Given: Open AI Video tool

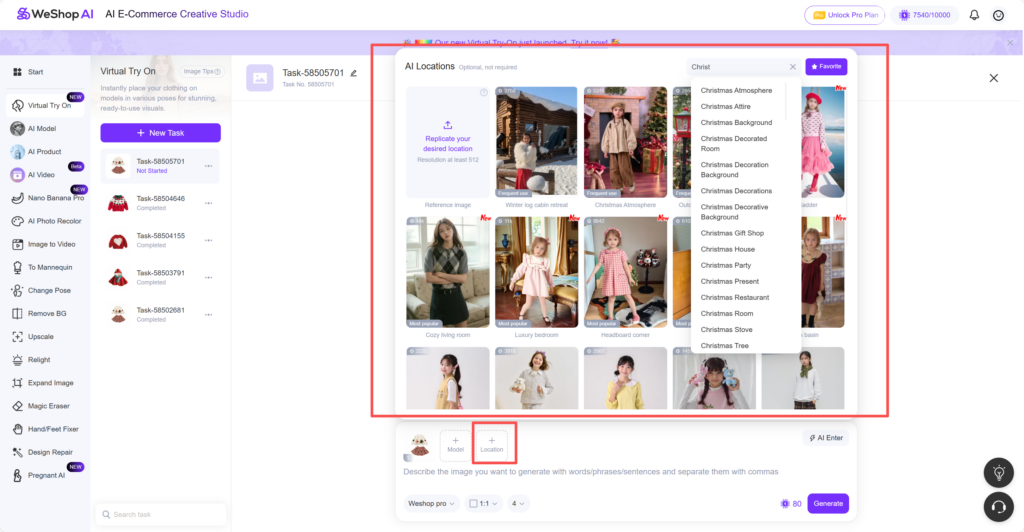Looking at the screenshot, I should pyautogui.click(x=35, y=175).
